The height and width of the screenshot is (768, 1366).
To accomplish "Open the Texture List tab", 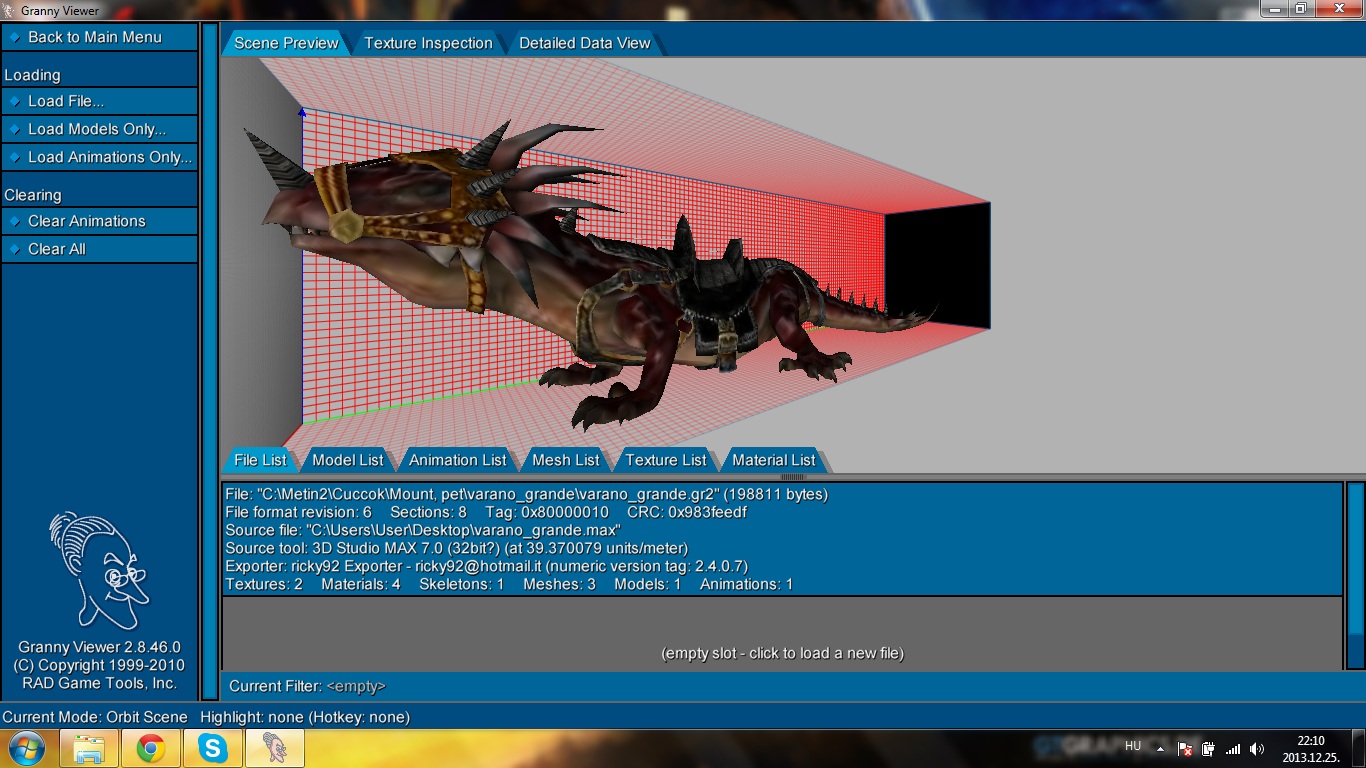I will [666, 460].
